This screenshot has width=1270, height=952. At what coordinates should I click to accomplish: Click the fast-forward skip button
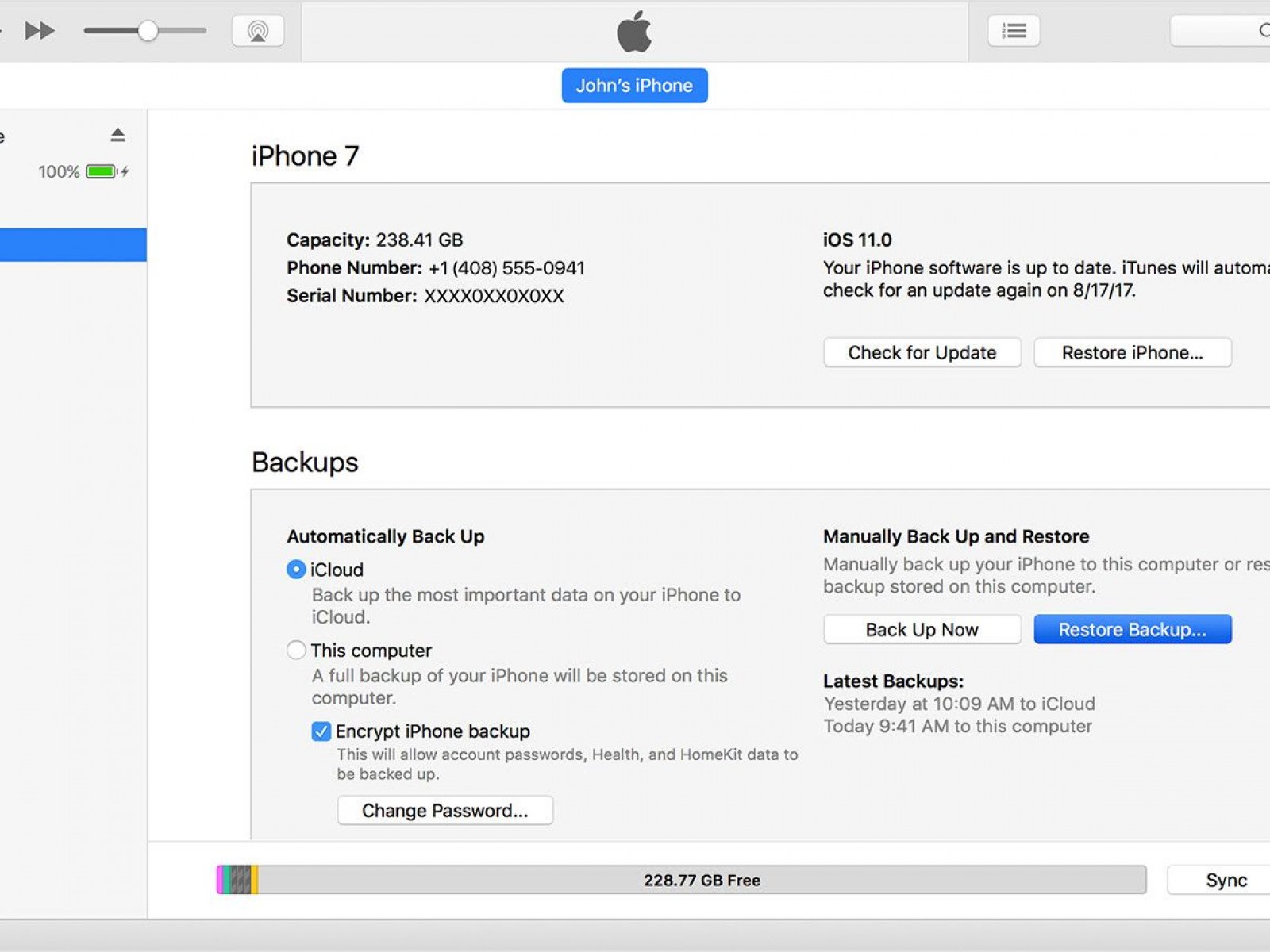(x=39, y=31)
